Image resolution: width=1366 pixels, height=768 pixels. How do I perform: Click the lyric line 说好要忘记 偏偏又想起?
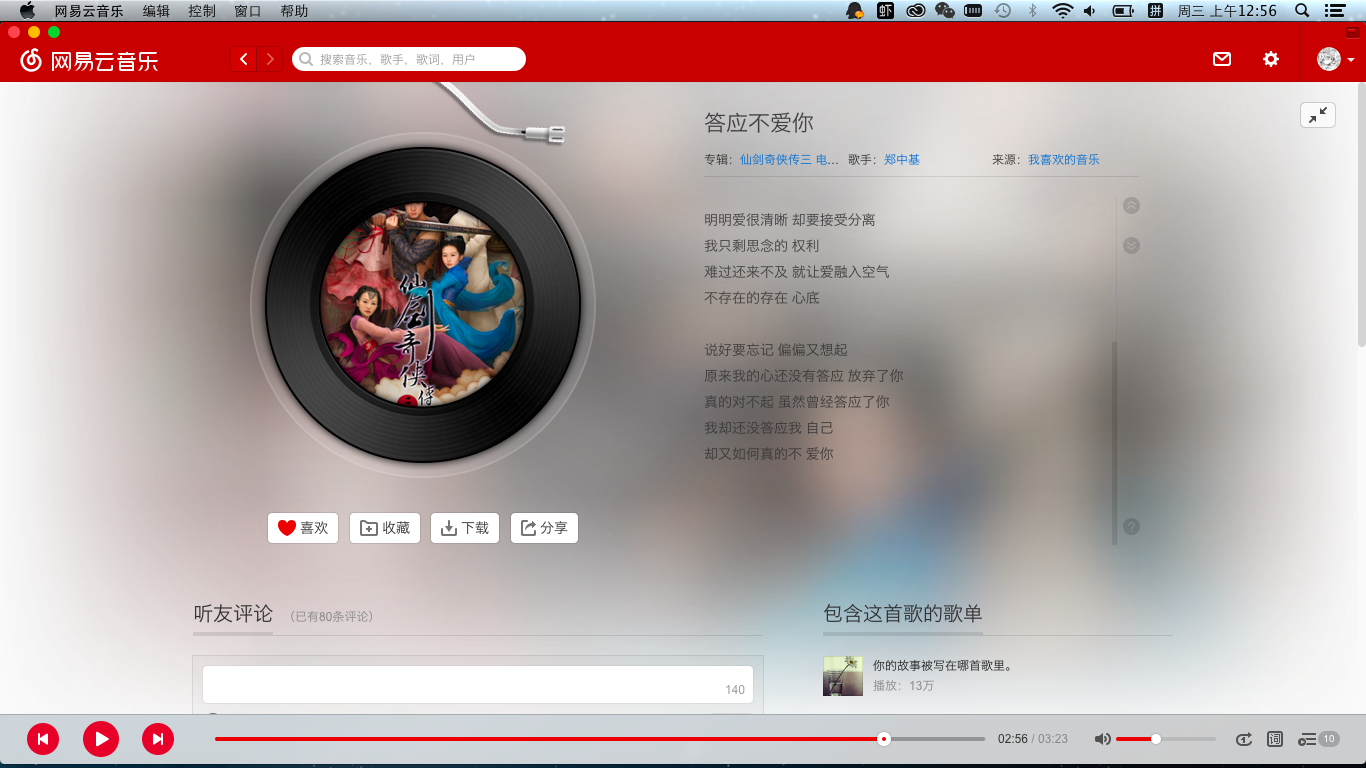click(775, 350)
